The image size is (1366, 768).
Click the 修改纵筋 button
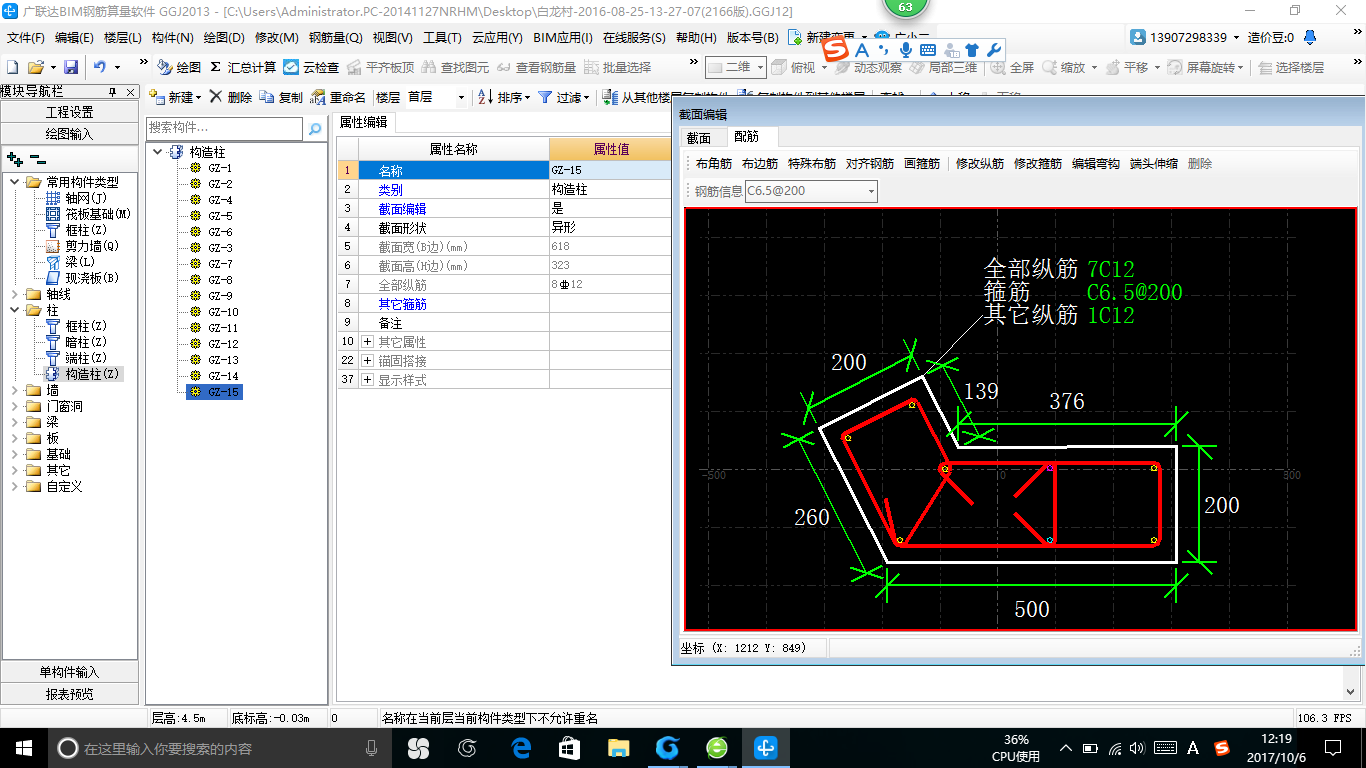[980, 163]
